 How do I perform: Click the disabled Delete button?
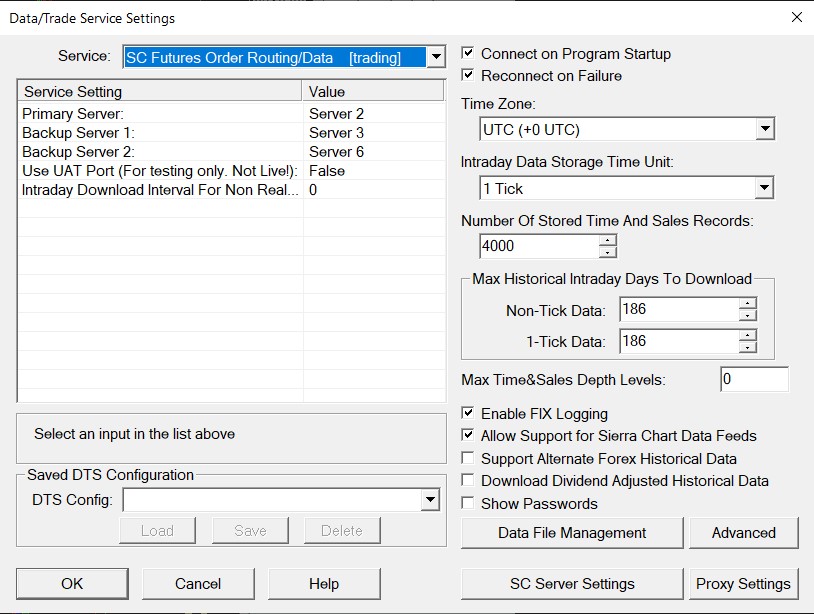pos(342,530)
